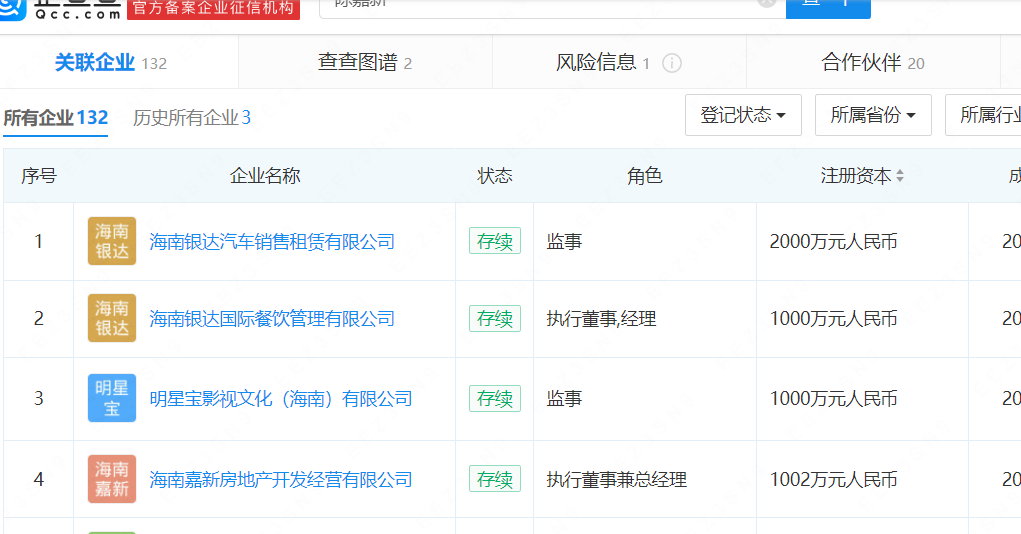Click the 海南嘉新 company logo
Viewport: 1021px width, 534px height.
(112, 479)
